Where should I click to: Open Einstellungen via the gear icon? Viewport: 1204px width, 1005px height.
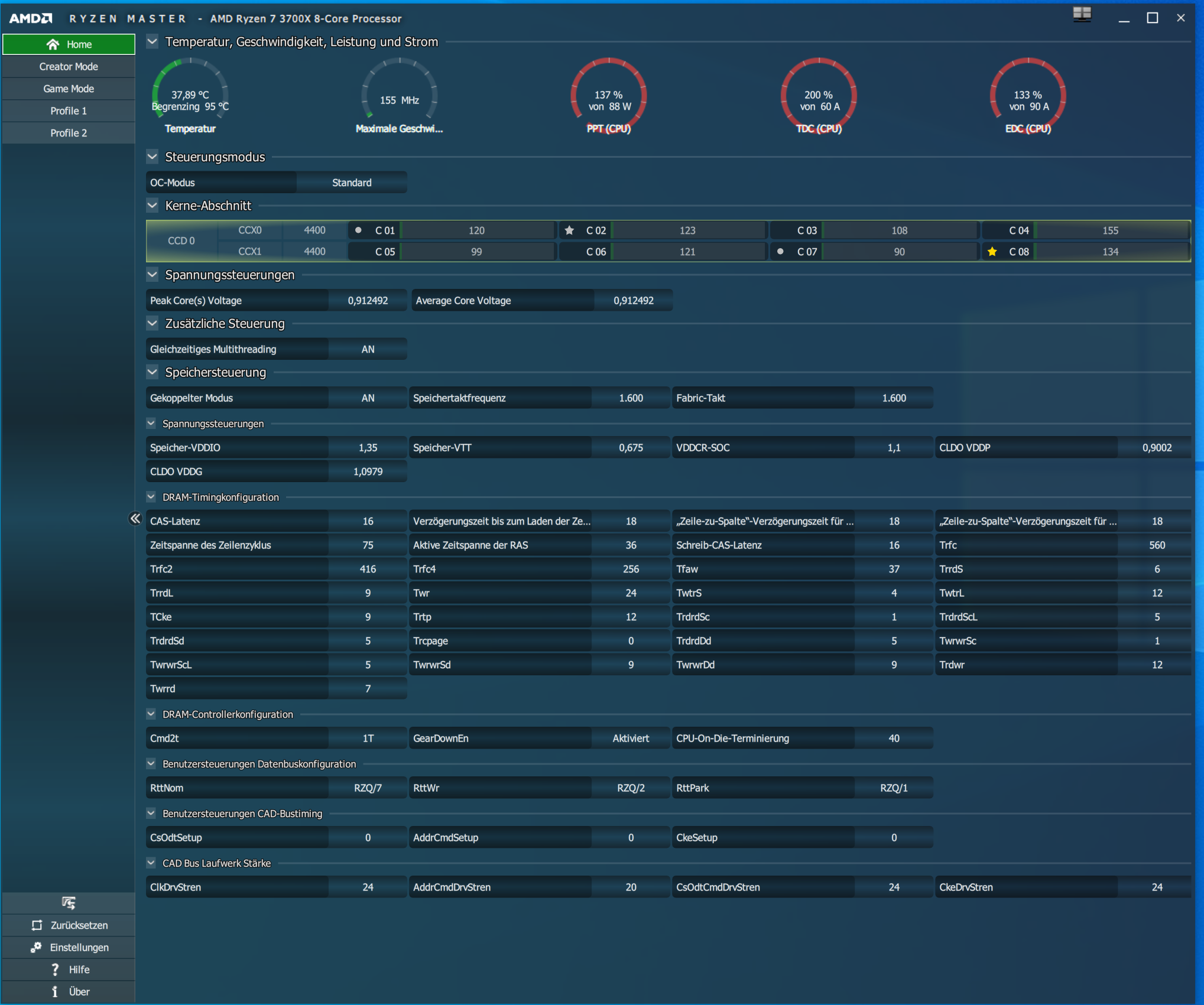35,947
